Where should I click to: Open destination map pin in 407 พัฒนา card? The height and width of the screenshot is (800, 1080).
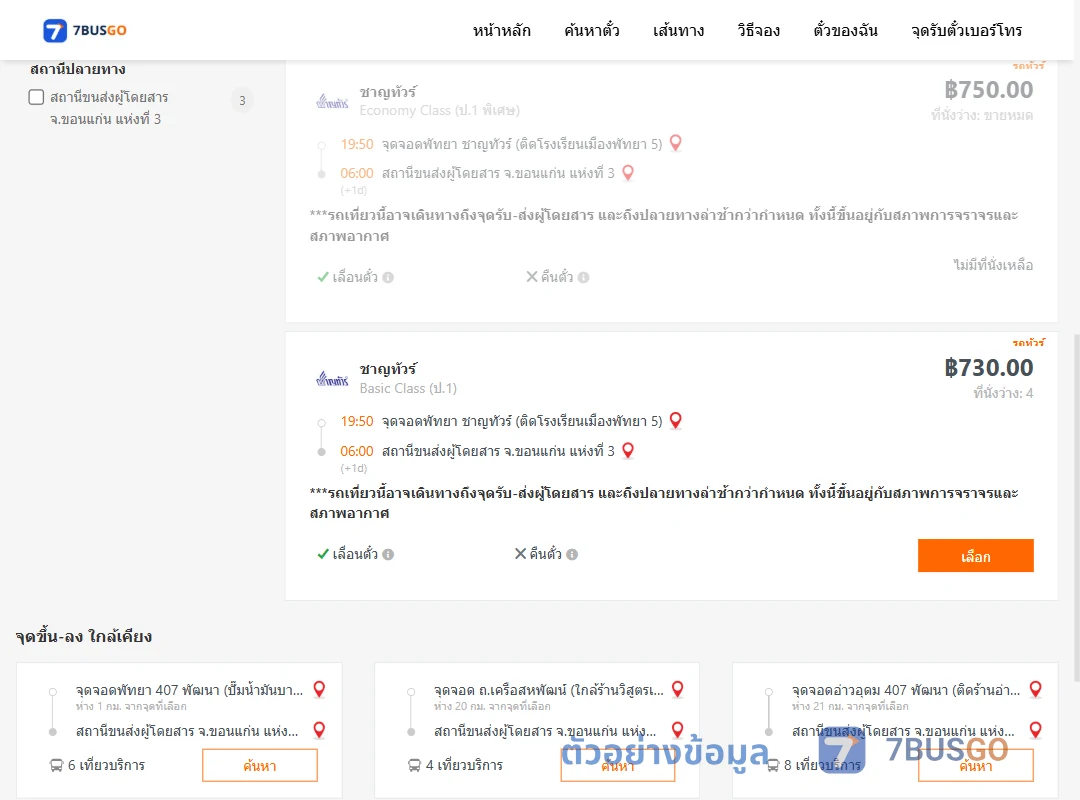point(319,730)
